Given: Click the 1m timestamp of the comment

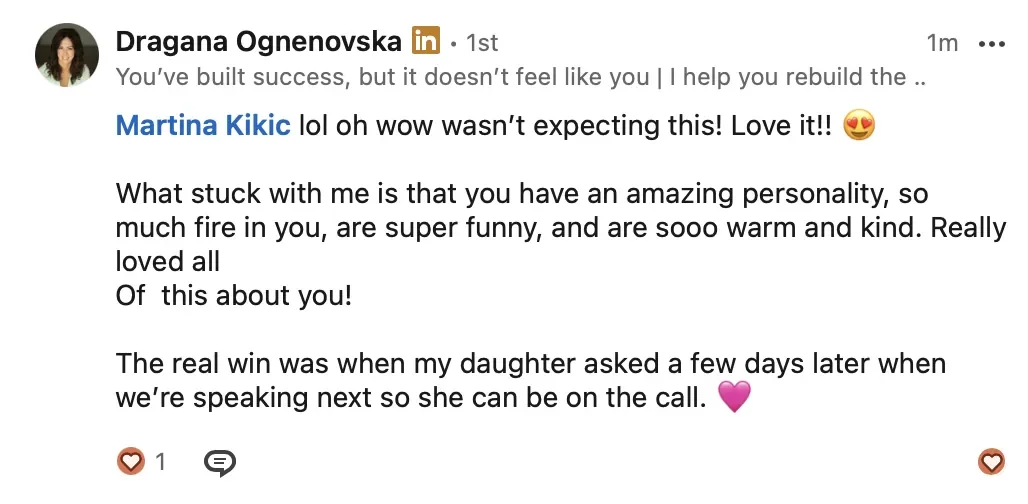Looking at the screenshot, I should click(x=942, y=43).
